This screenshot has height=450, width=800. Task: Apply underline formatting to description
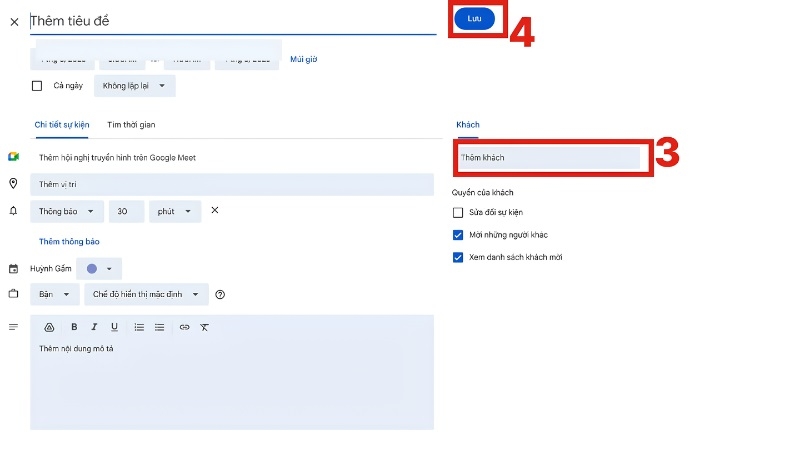tap(114, 327)
